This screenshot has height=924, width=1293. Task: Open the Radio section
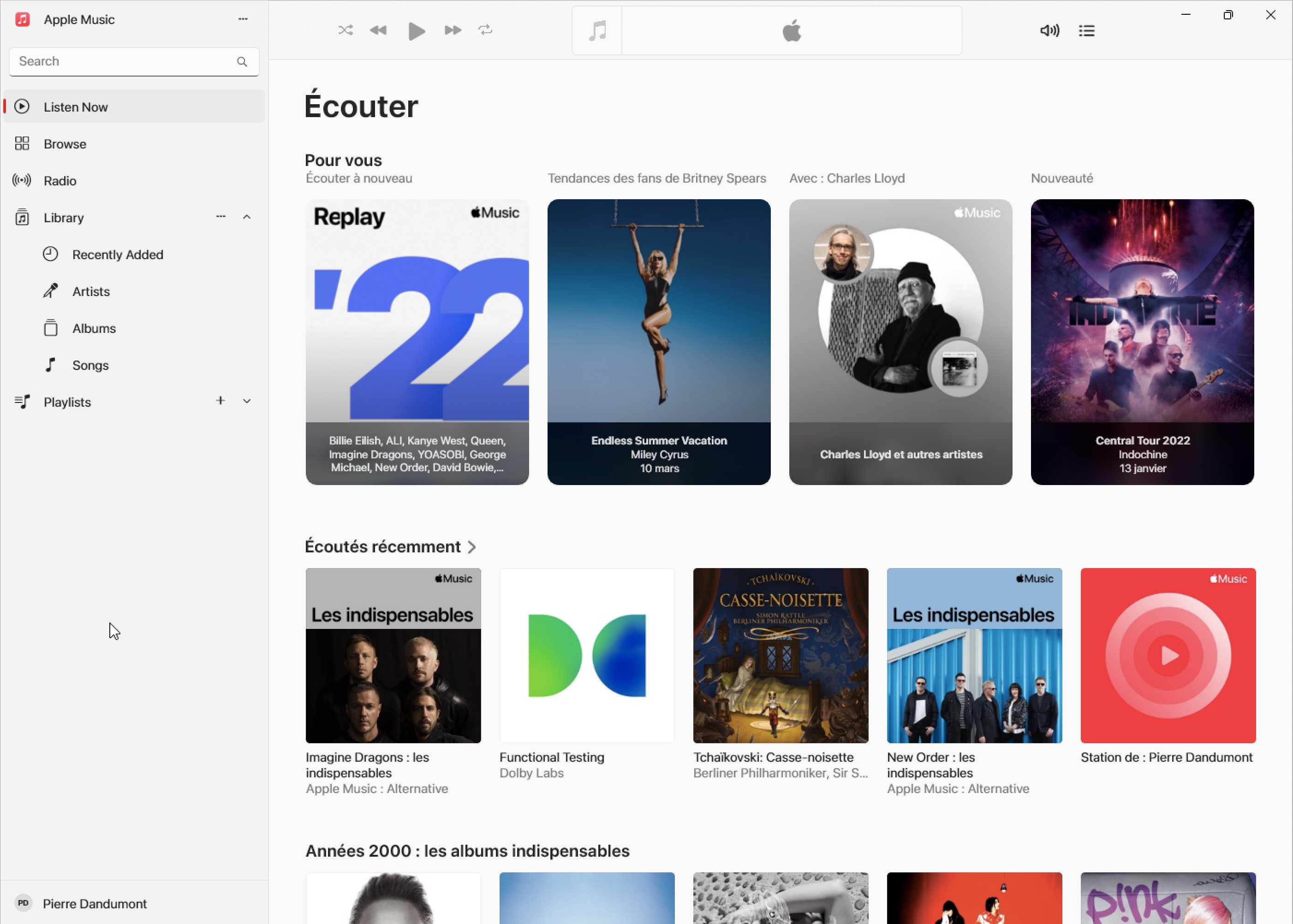click(x=134, y=180)
